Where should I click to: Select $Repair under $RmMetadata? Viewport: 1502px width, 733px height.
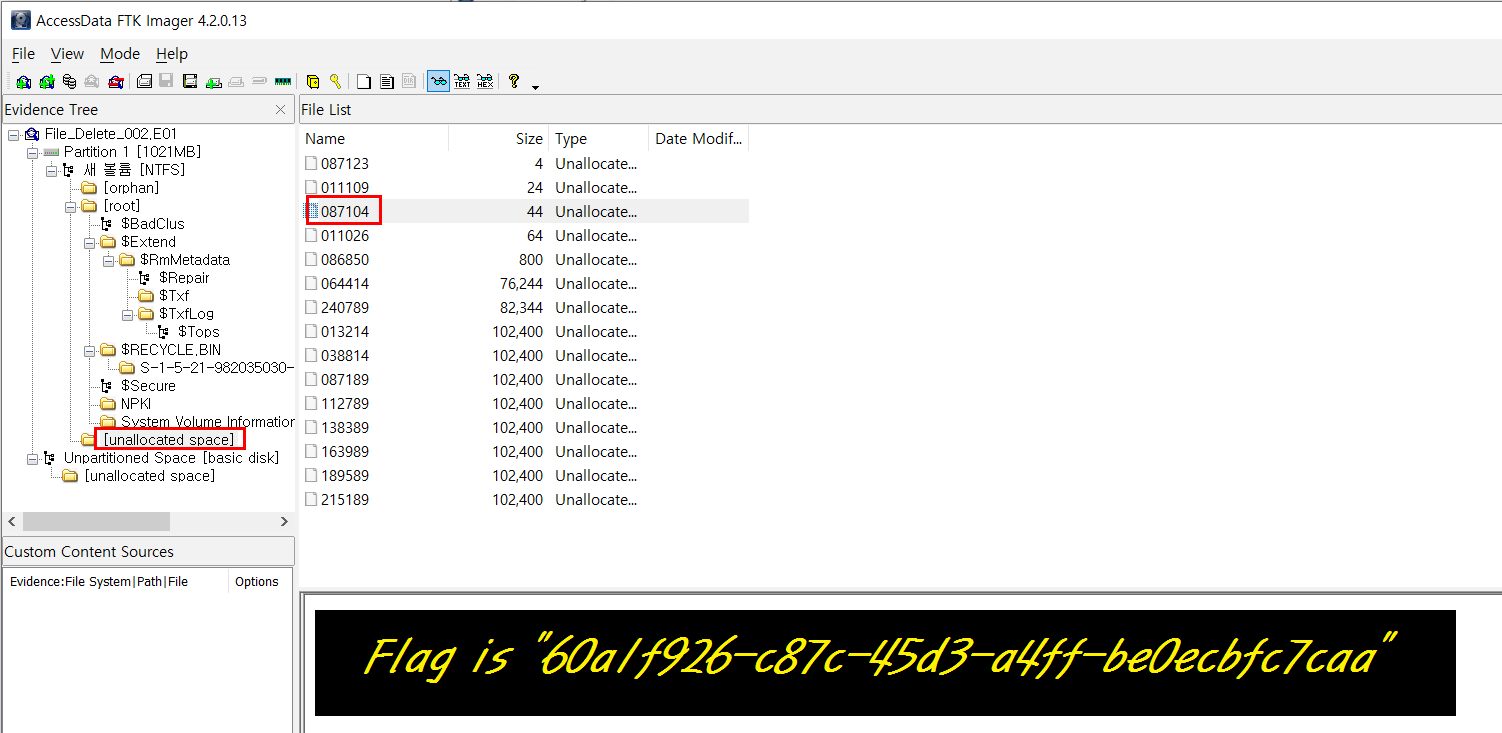click(184, 278)
